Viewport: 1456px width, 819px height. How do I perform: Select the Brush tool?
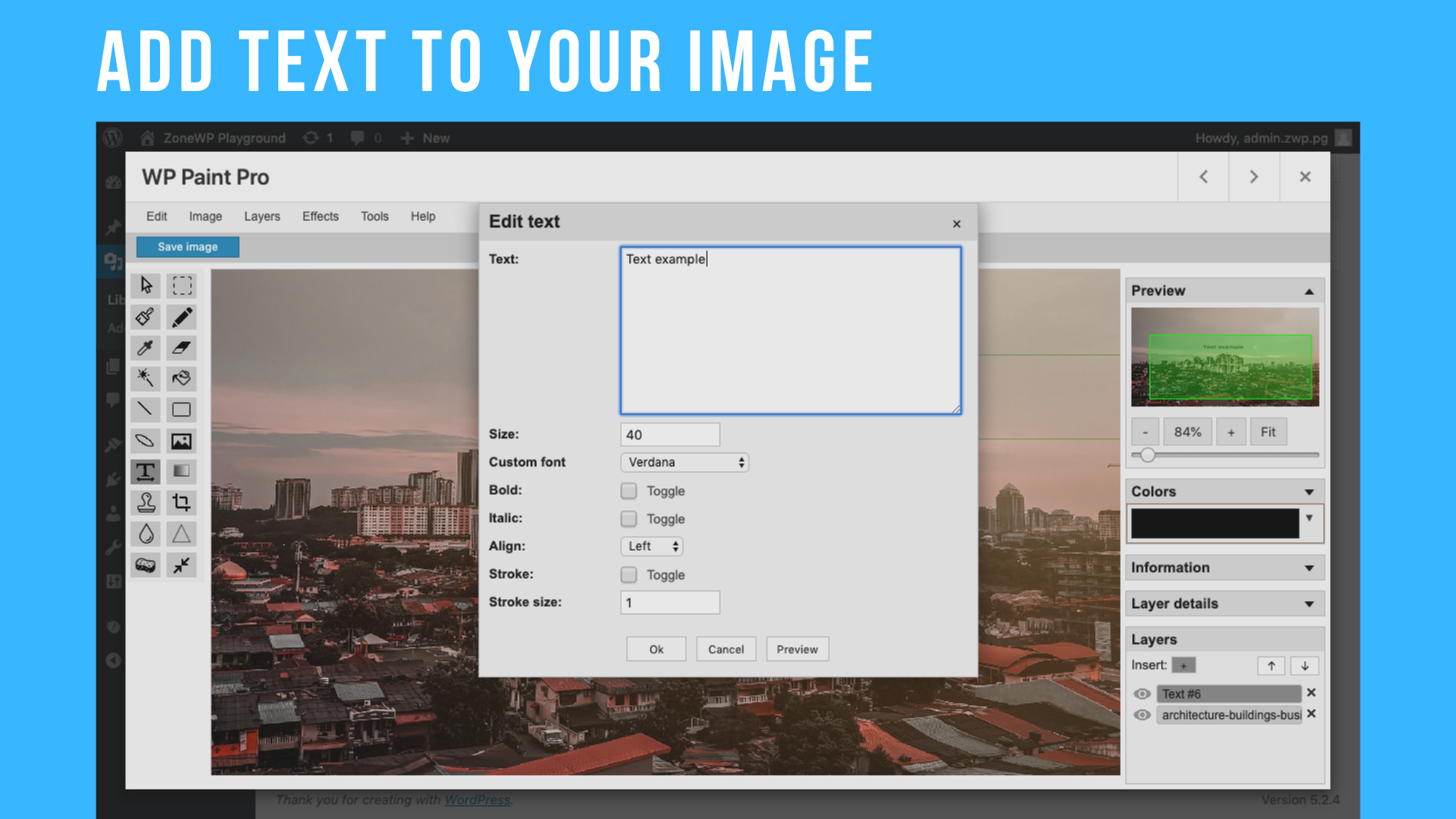click(x=146, y=316)
